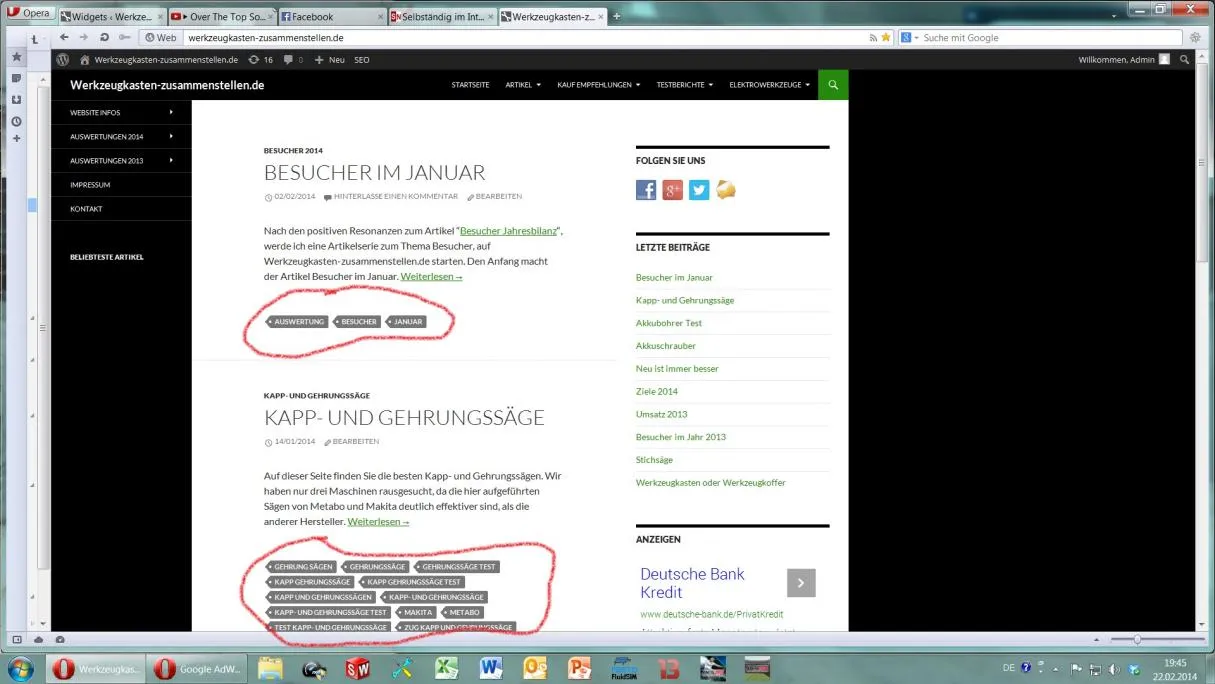Image resolution: width=1215 pixels, height=684 pixels.
Task: Reload the page with the refresh icon
Action: pos(104,38)
